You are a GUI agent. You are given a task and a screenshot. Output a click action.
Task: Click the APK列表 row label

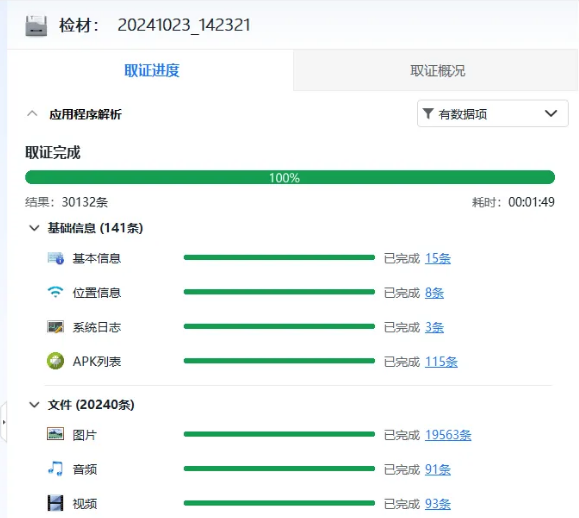pos(97,362)
